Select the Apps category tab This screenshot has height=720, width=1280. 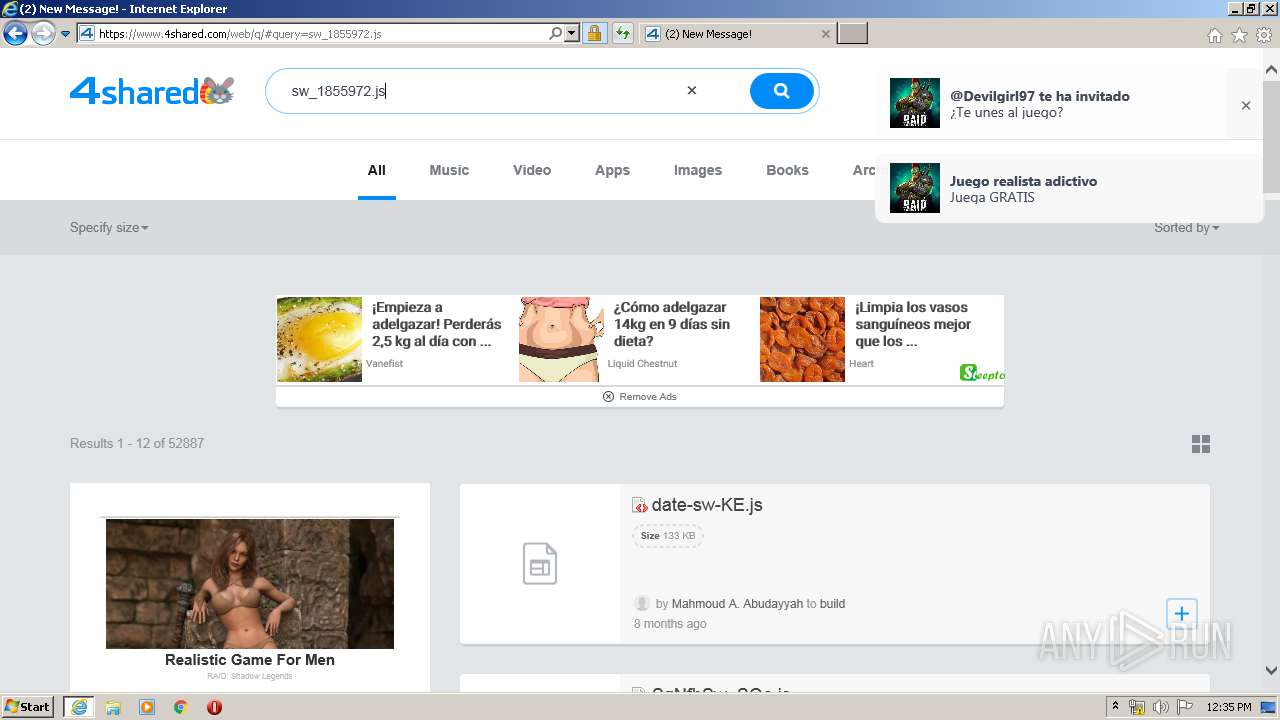pyautogui.click(x=612, y=170)
